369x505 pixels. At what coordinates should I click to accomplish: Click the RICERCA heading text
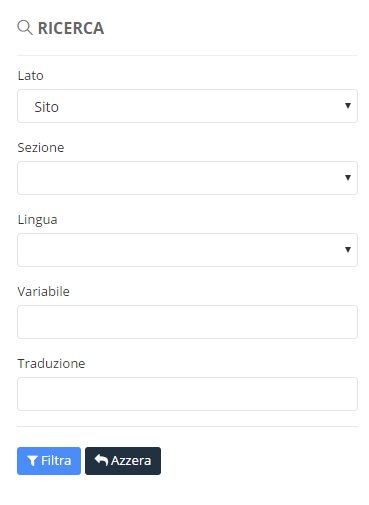click(71, 28)
